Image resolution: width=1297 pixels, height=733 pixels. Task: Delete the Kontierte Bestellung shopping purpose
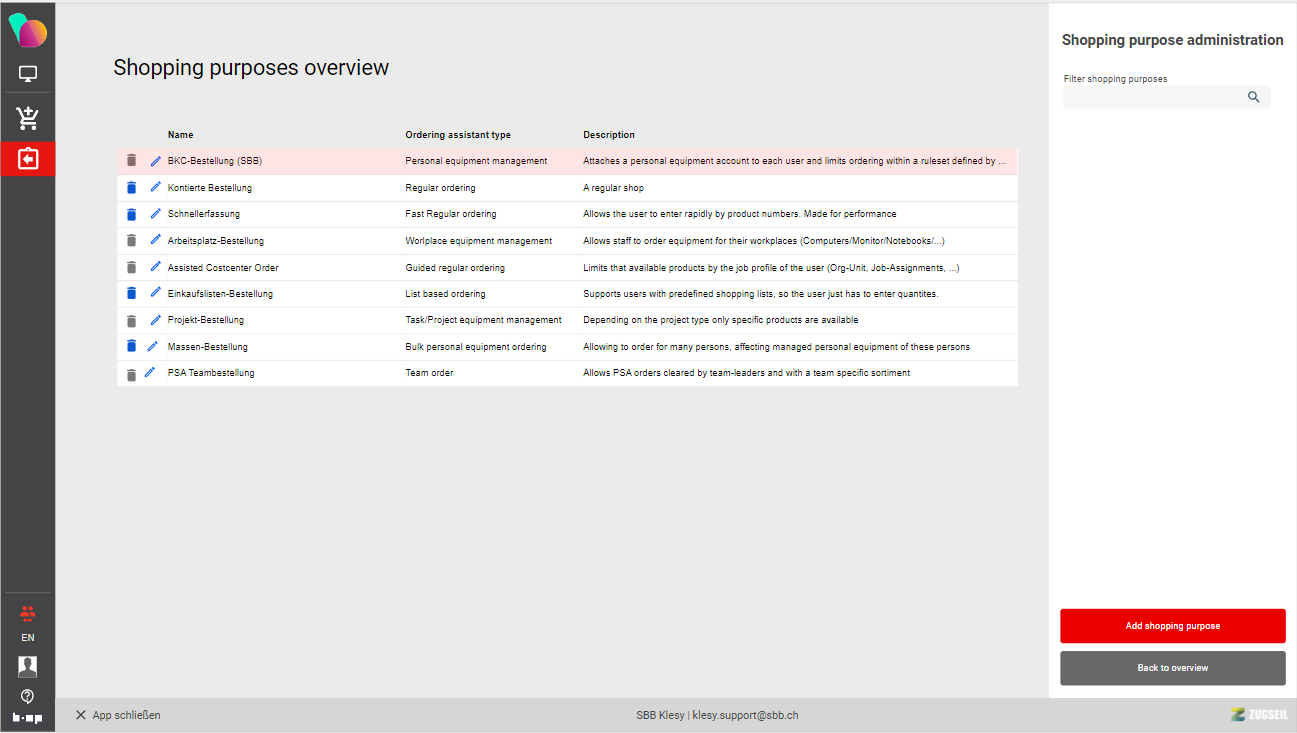coord(131,187)
